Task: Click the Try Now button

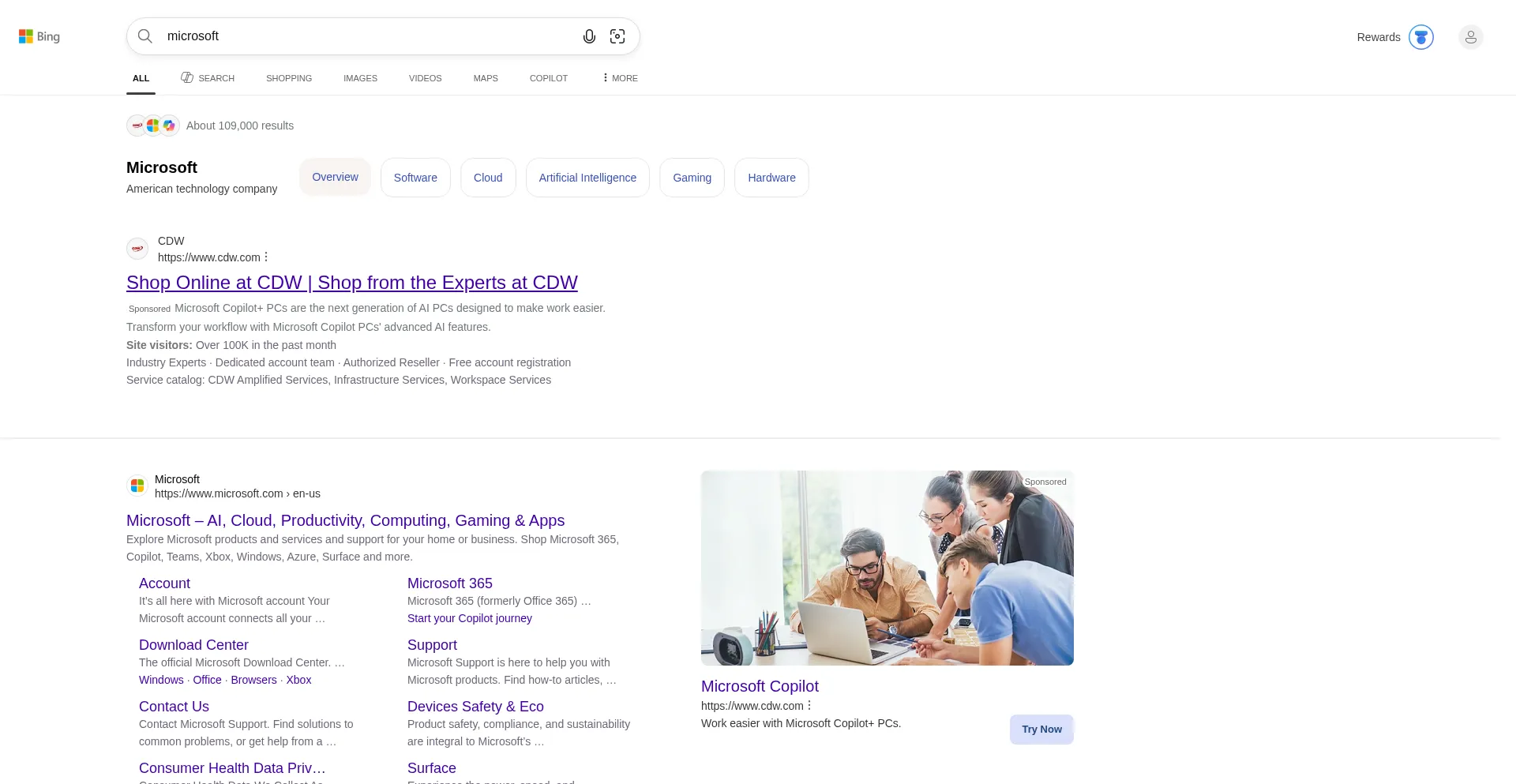Action: pyautogui.click(x=1041, y=730)
